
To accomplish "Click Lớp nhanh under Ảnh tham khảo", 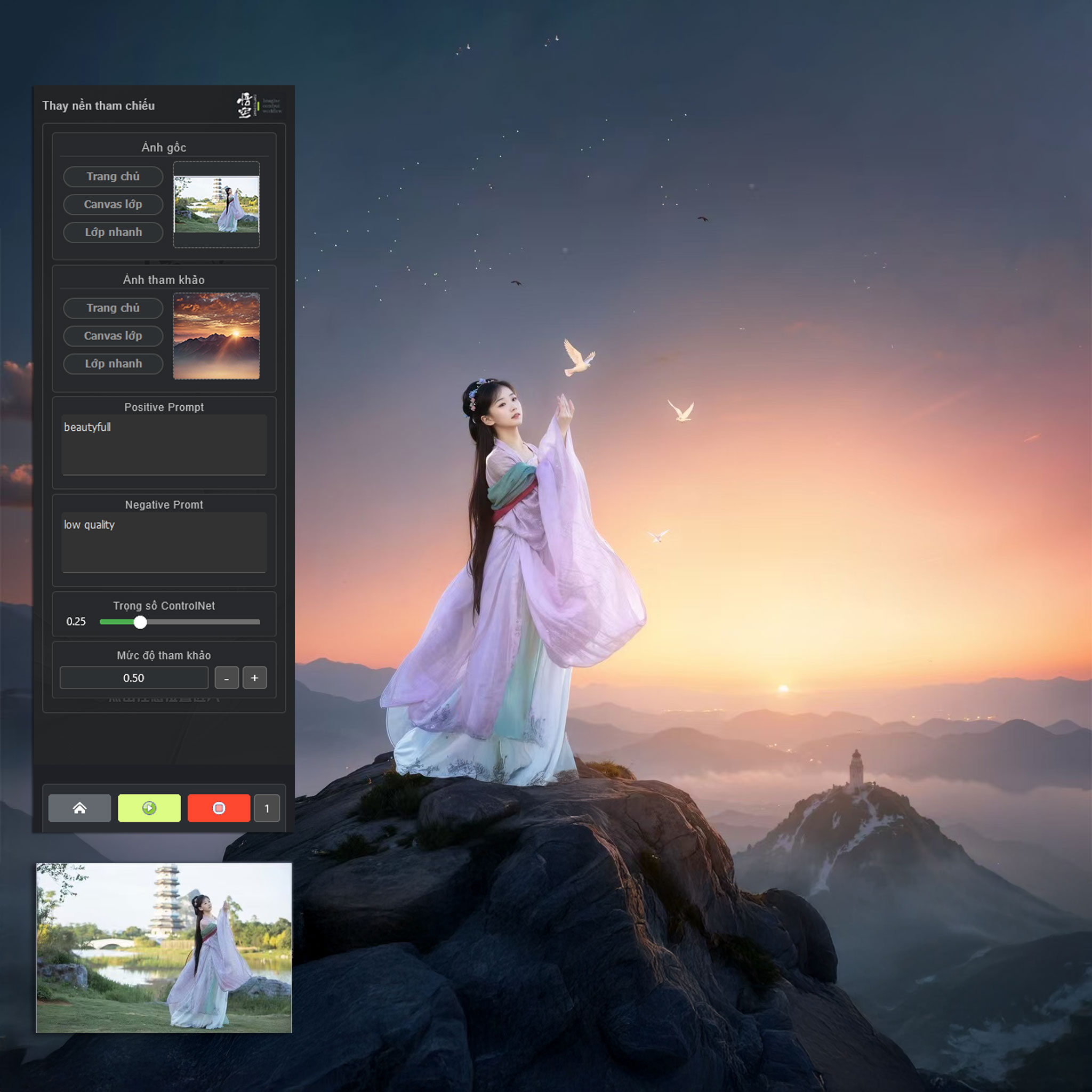I will [113, 364].
